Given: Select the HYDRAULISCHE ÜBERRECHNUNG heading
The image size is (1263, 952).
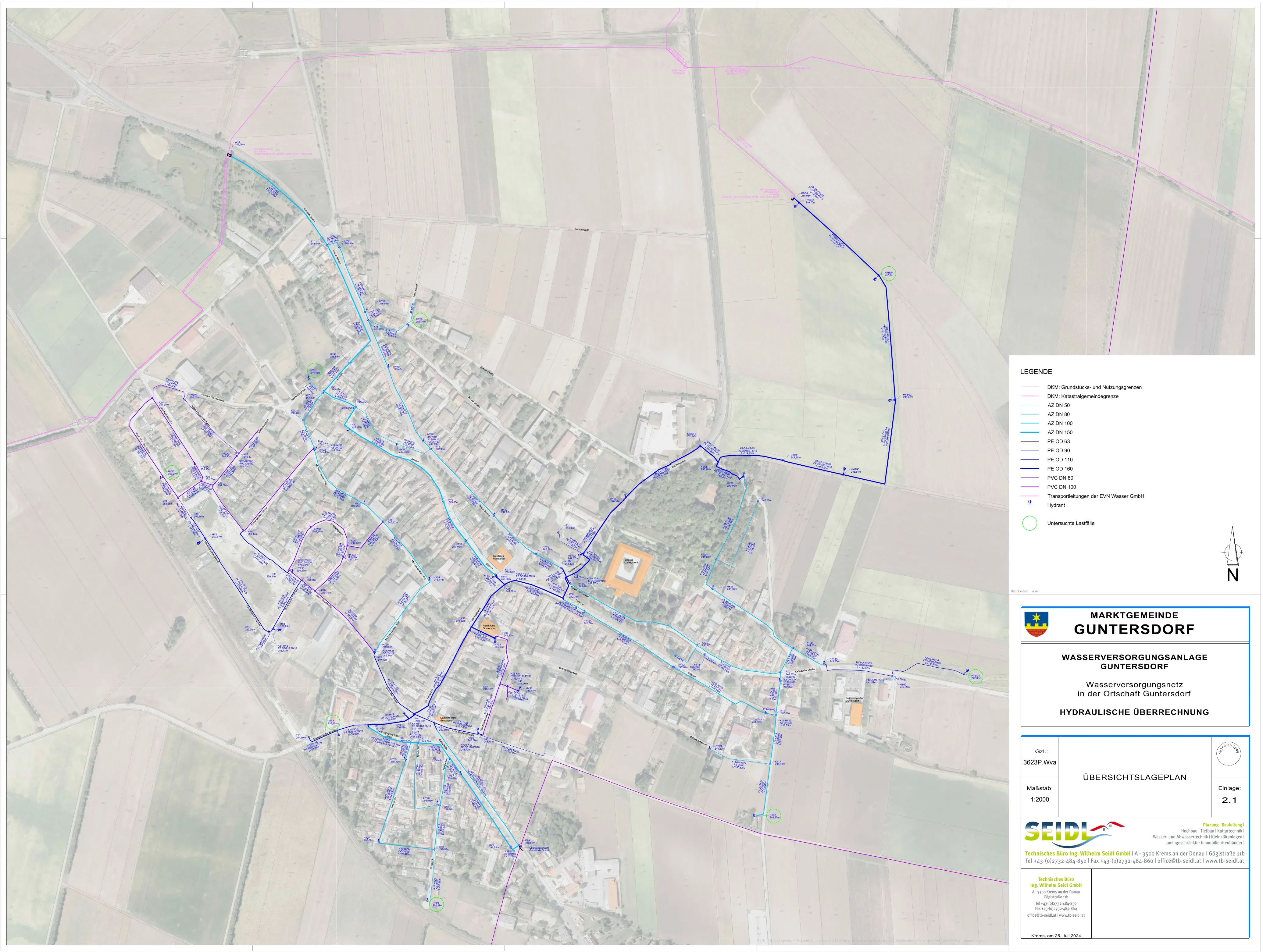Looking at the screenshot, I should 1136,712.
